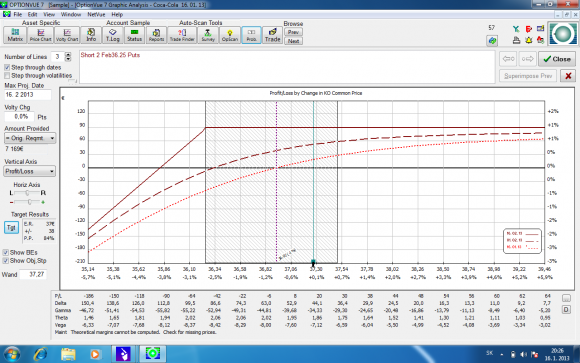This screenshot has height=363, width=580.
Task: Click the yellow alarm bell icon
Action: click(x=528, y=40)
